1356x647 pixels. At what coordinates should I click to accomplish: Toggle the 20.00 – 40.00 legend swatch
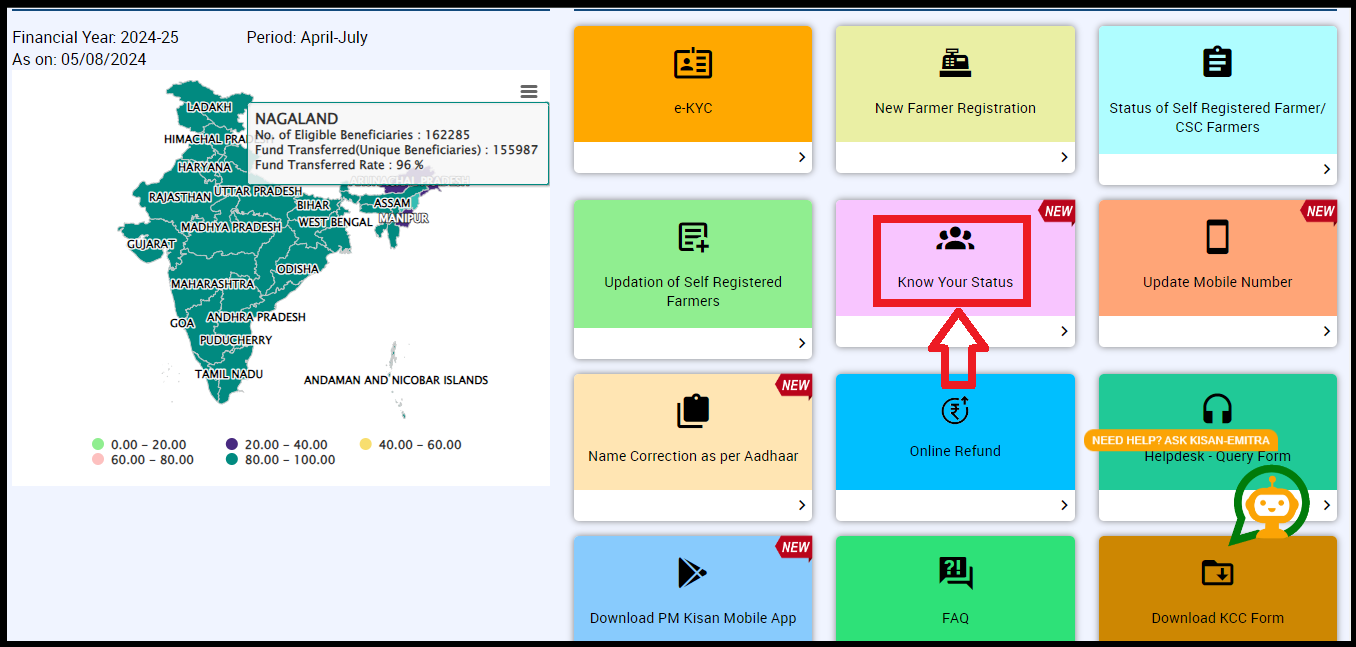pyautogui.click(x=232, y=444)
